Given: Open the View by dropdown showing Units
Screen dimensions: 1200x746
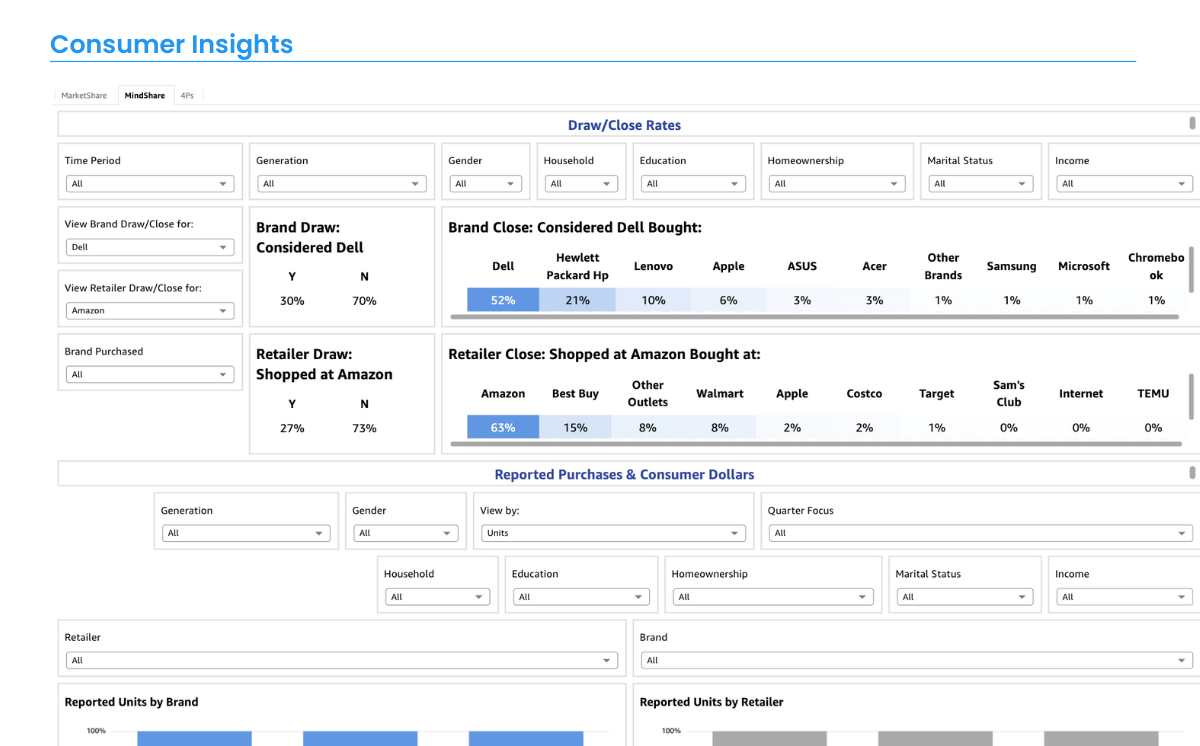Looking at the screenshot, I should coord(611,533).
